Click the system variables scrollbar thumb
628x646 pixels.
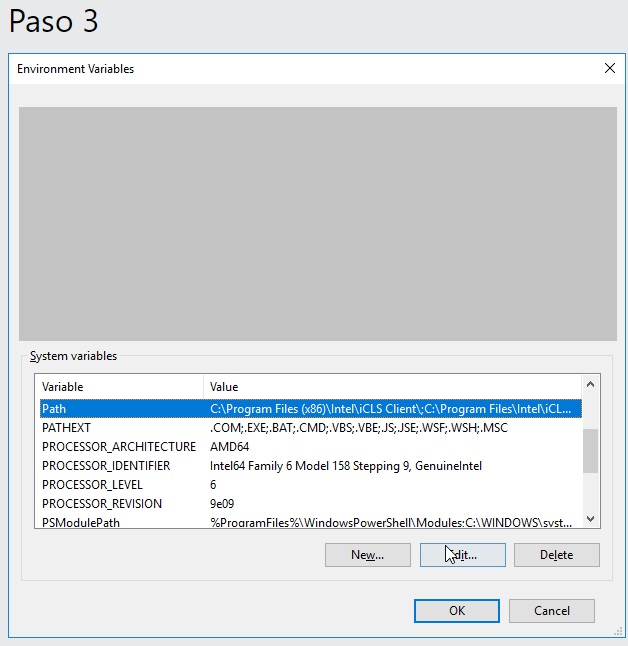pos(590,451)
